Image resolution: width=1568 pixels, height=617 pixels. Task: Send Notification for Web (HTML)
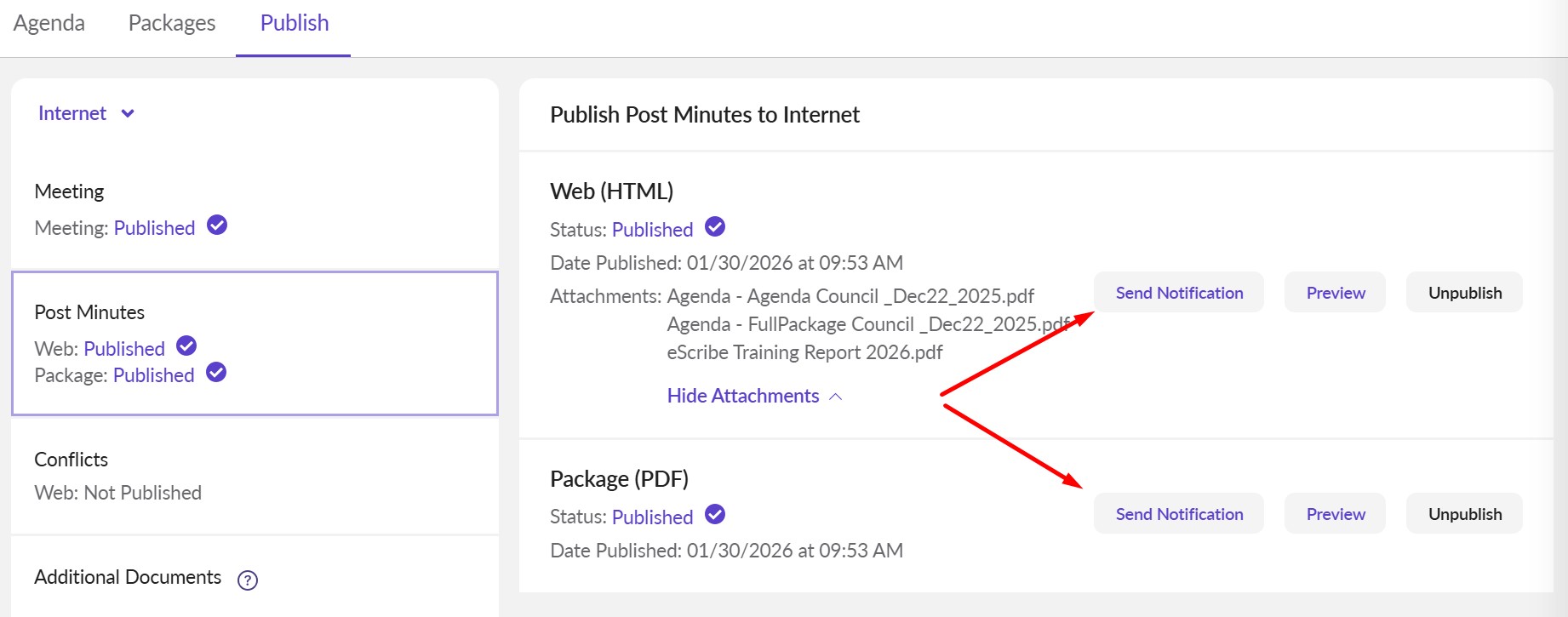point(1179,293)
